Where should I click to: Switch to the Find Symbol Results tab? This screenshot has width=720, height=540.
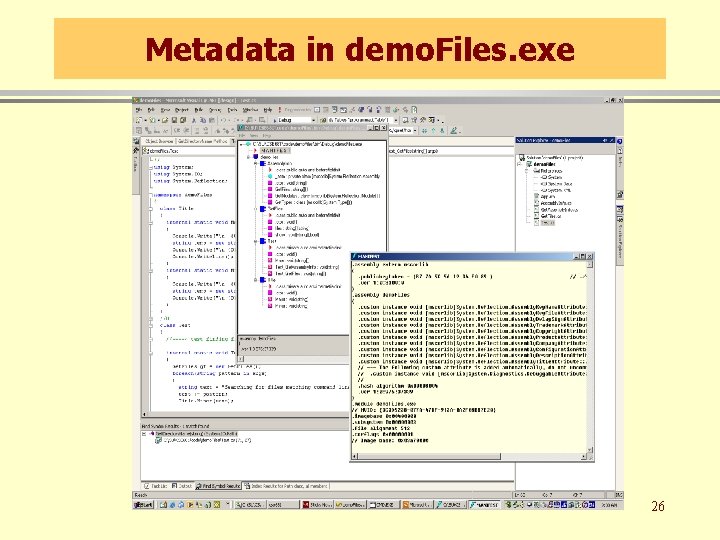(218, 486)
